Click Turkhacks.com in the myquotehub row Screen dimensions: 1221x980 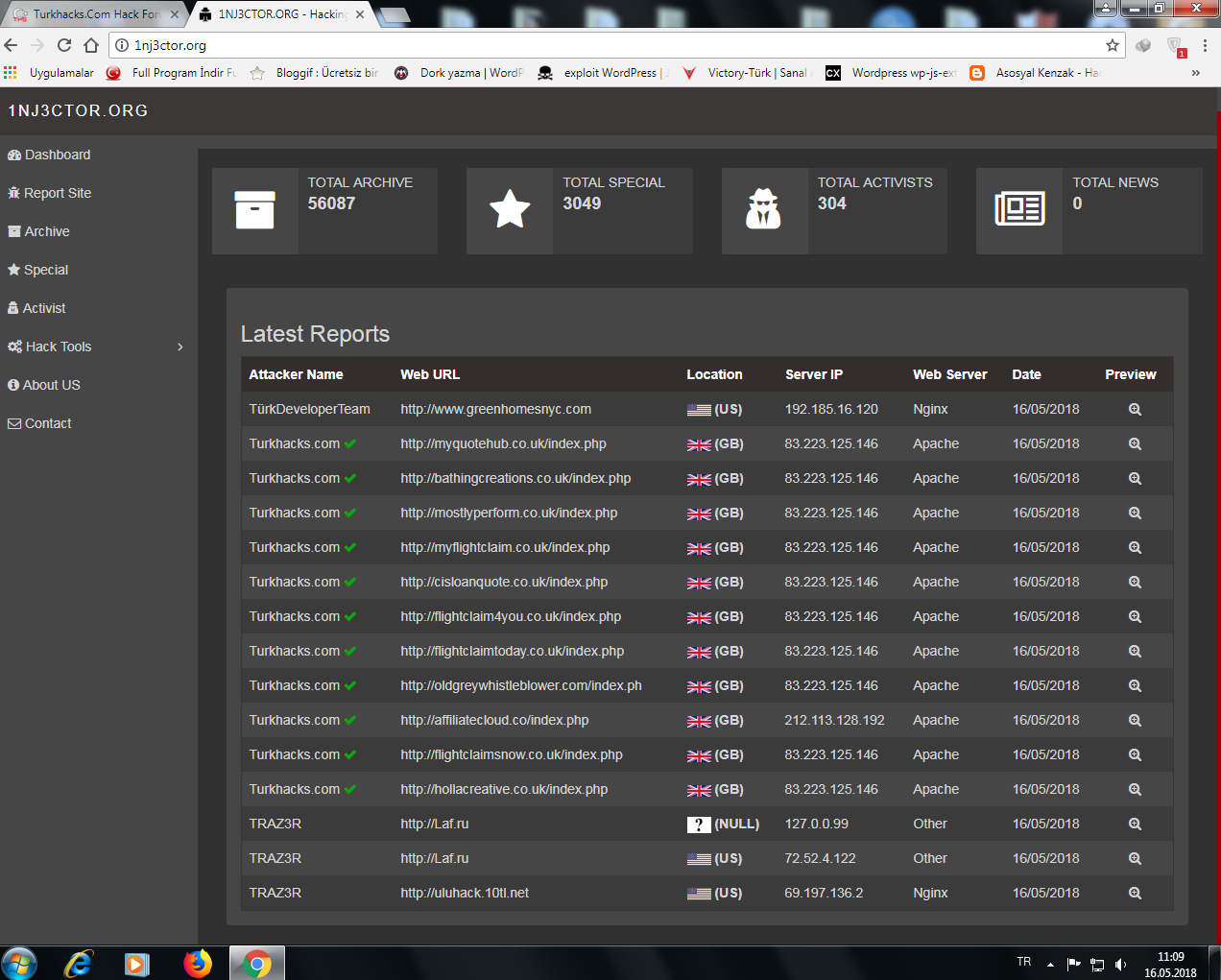295,443
